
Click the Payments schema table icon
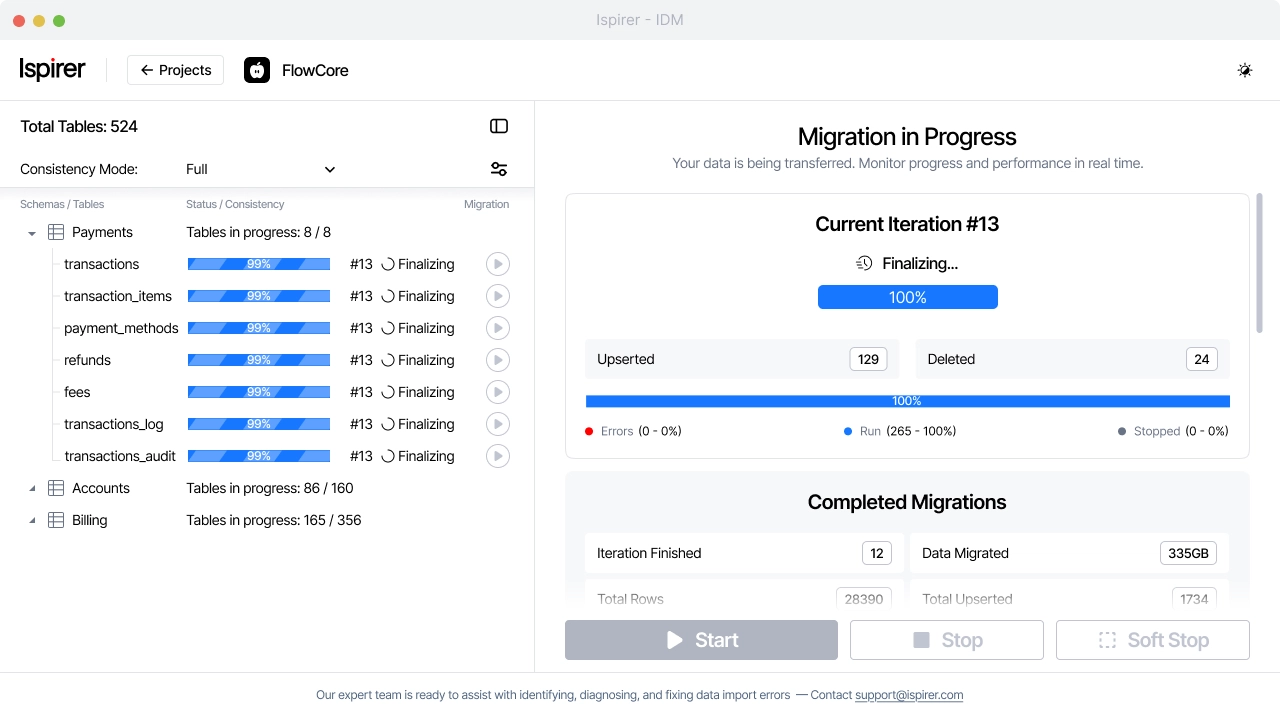click(x=56, y=232)
